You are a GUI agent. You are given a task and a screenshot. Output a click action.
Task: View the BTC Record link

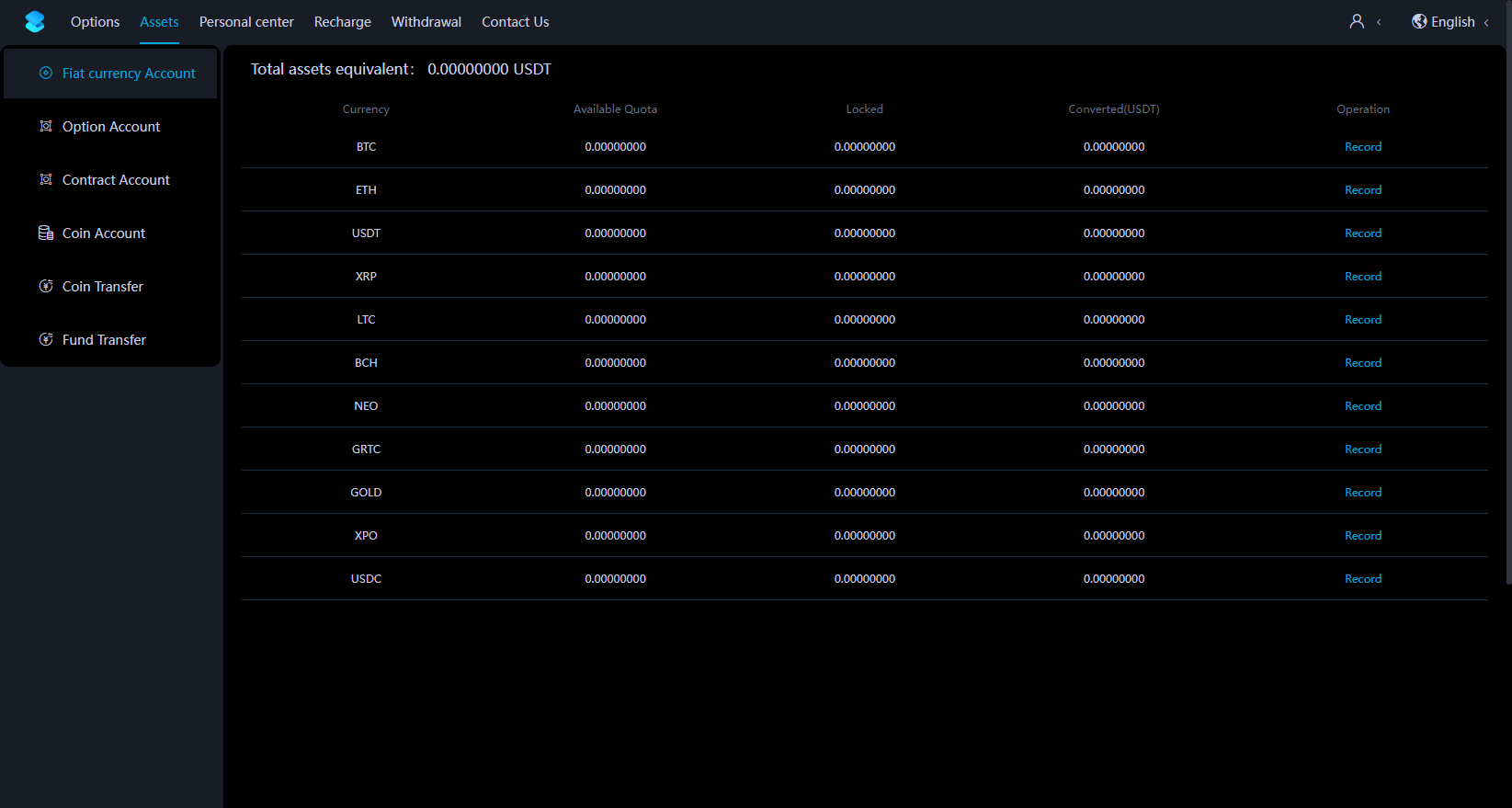(x=1363, y=147)
